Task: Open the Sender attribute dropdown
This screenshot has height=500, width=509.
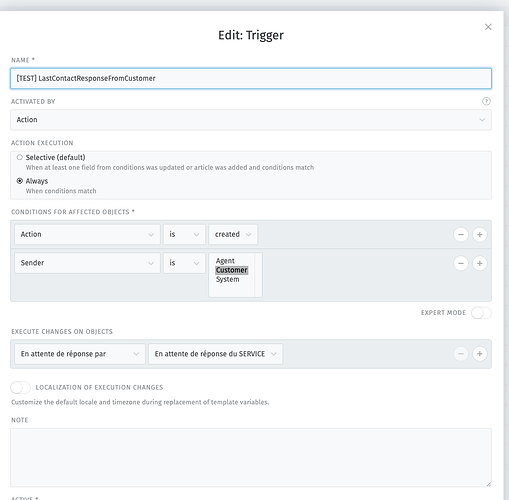Action: point(87,263)
